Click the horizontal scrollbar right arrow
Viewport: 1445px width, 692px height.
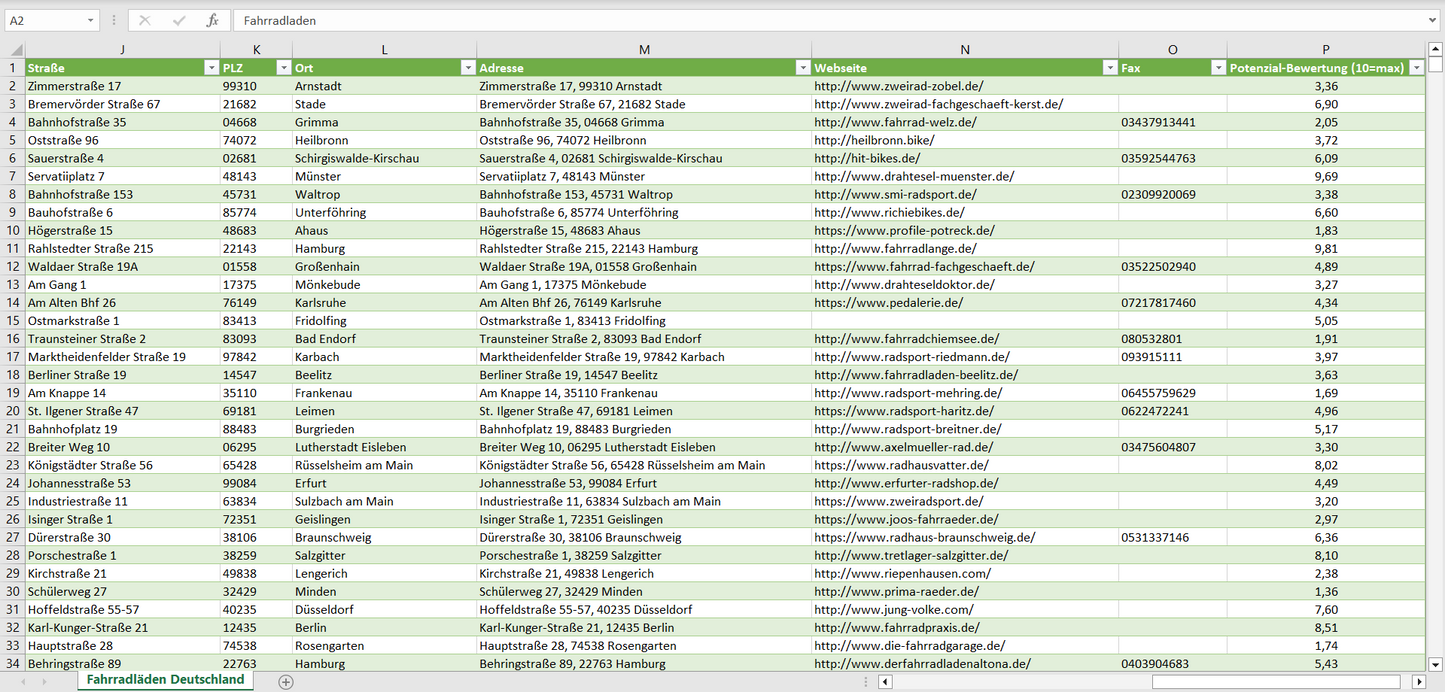click(1418, 682)
